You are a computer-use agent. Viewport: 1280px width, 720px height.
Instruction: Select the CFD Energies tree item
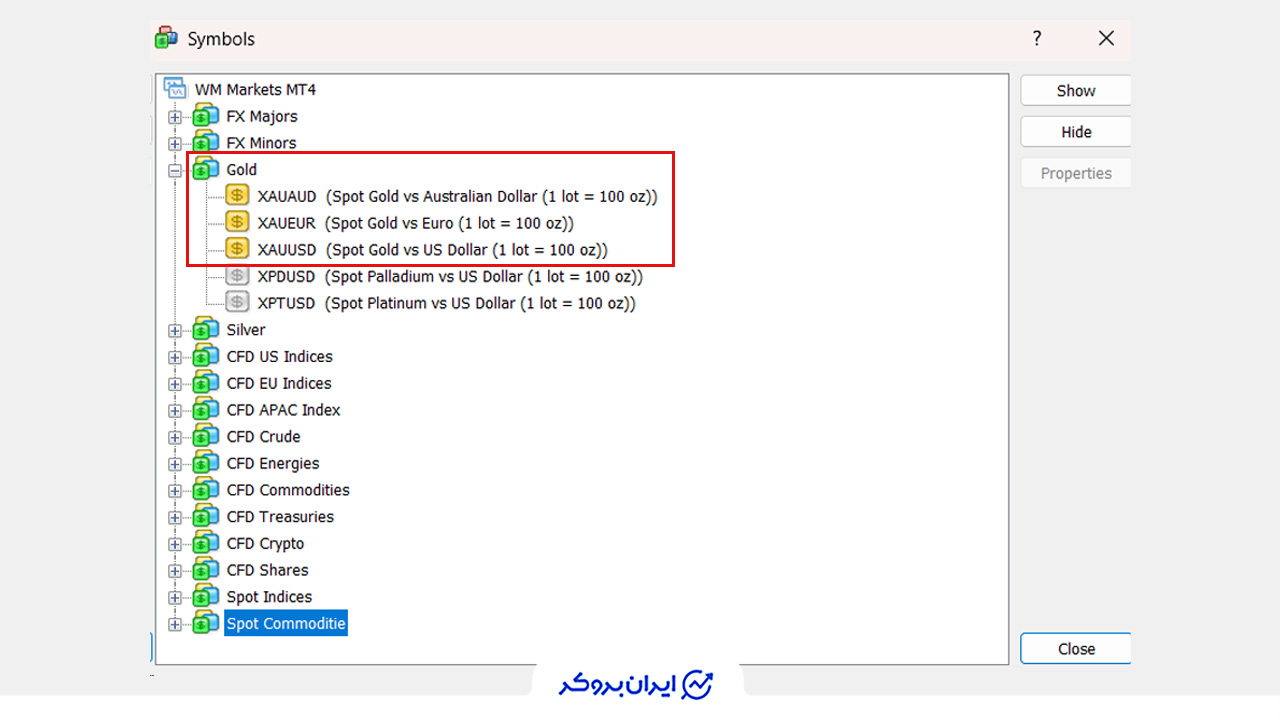click(x=273, y=463)
